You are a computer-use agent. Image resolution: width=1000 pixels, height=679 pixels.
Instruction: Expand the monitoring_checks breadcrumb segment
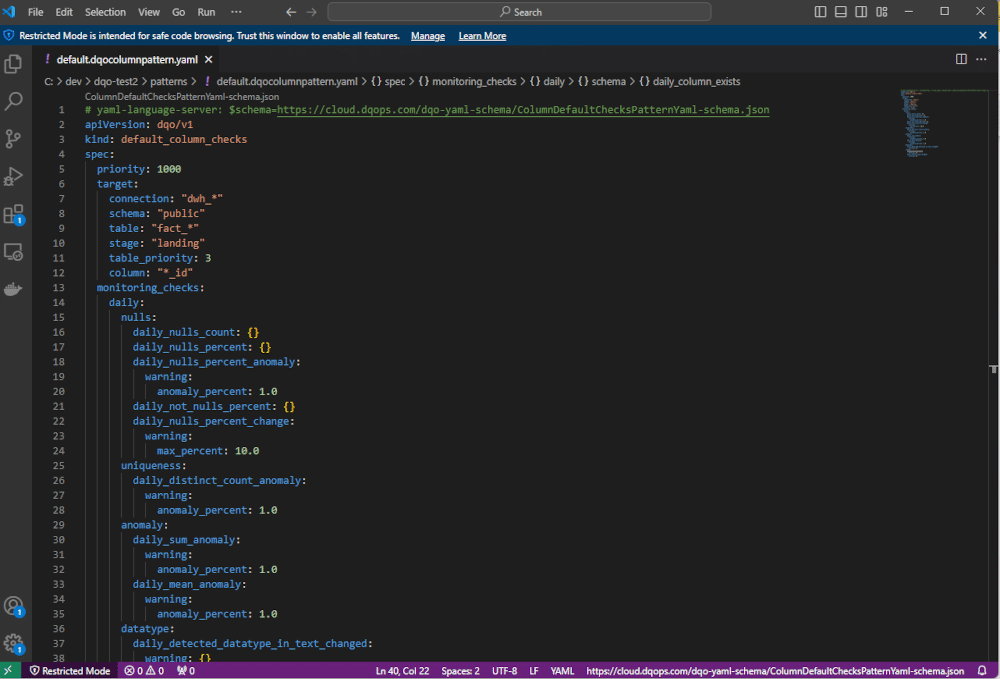(x=467, y=81)
